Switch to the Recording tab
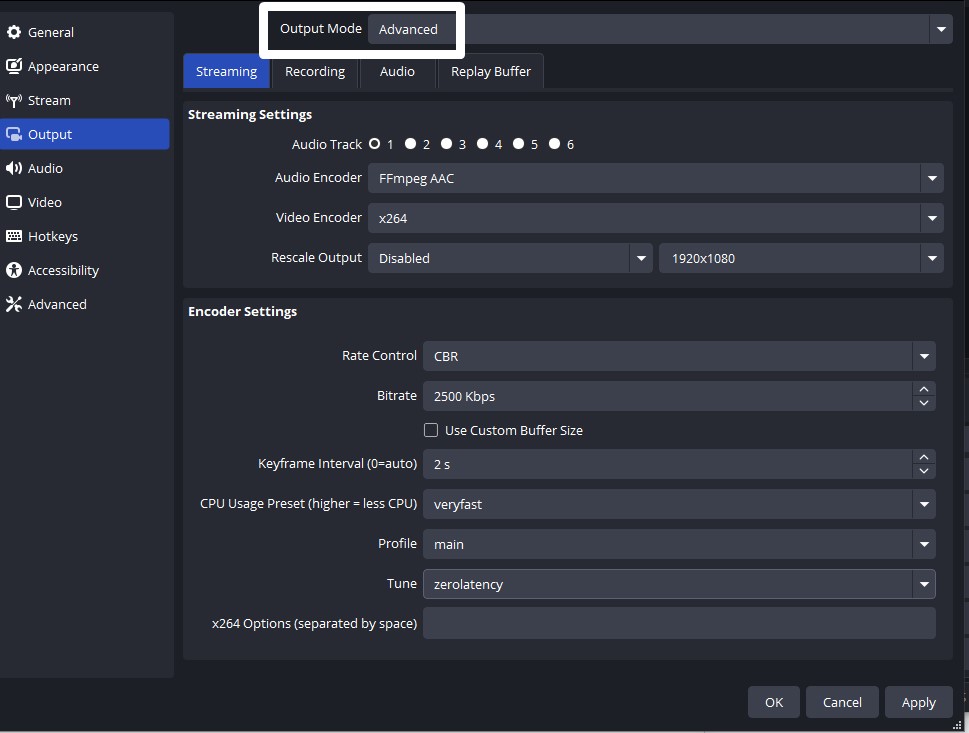The image size is (969, 733). click(314, 71)
